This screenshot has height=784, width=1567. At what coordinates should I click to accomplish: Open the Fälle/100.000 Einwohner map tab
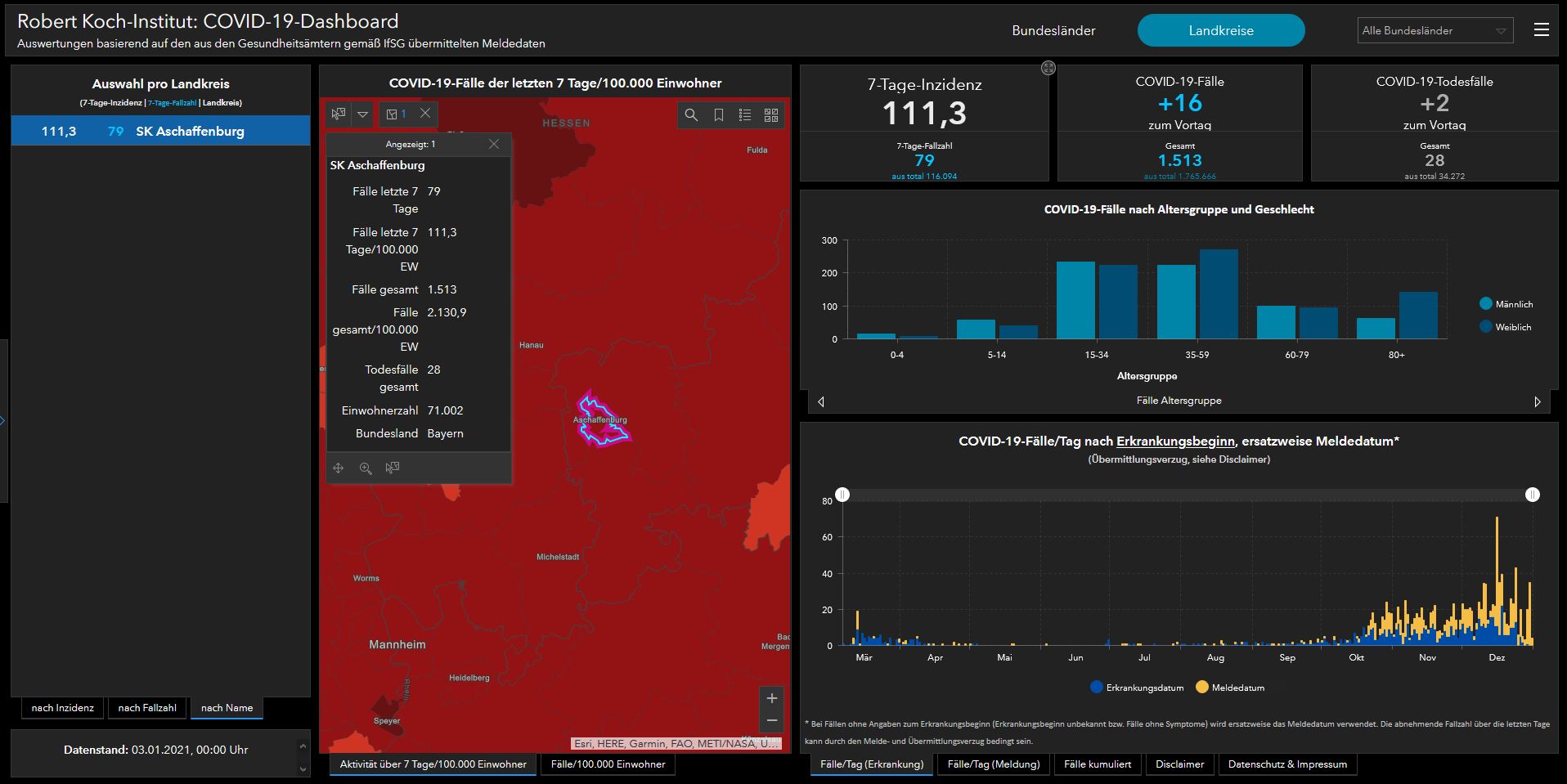coord(608,764)
